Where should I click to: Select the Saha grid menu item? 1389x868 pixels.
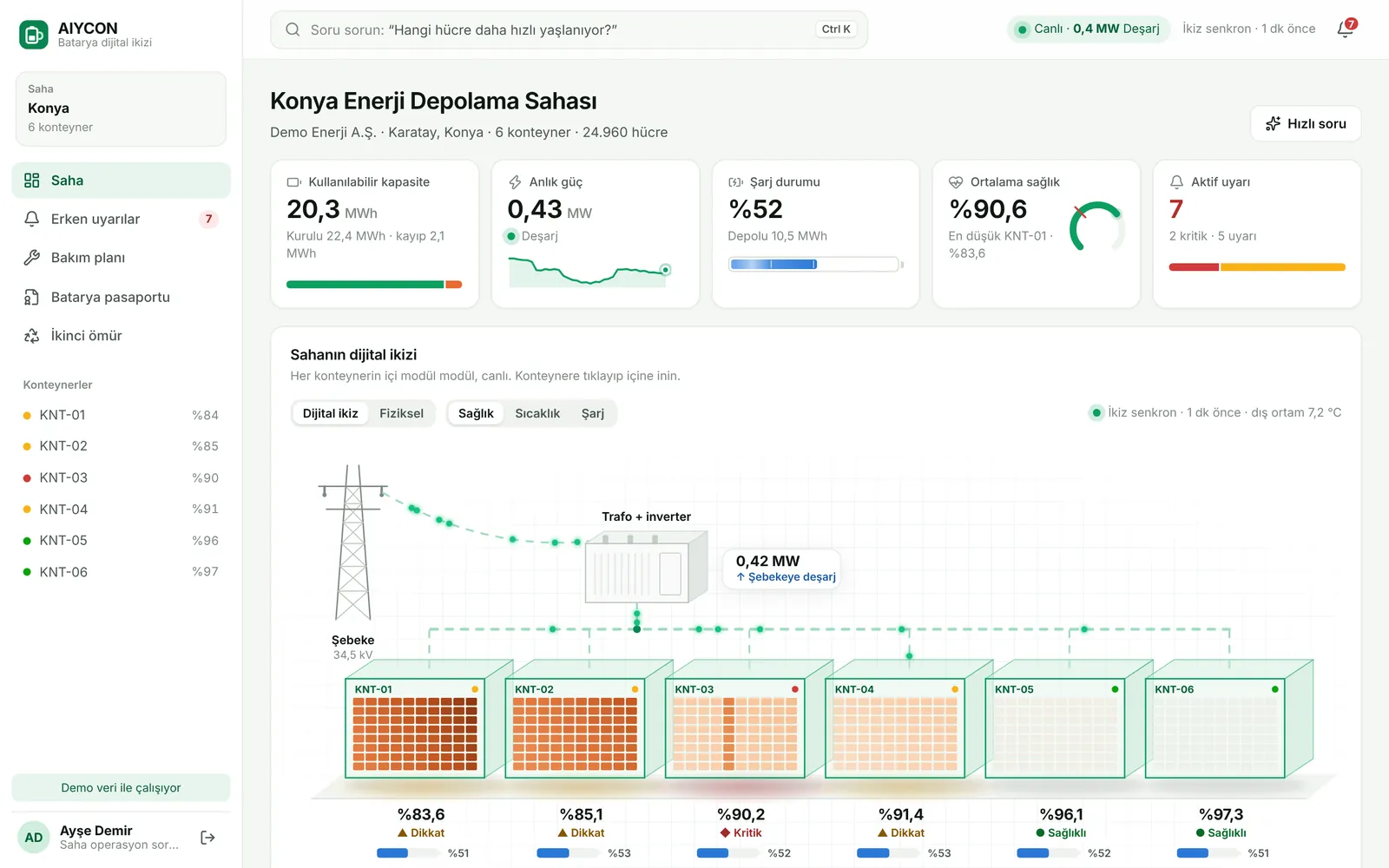click(121, 181)
